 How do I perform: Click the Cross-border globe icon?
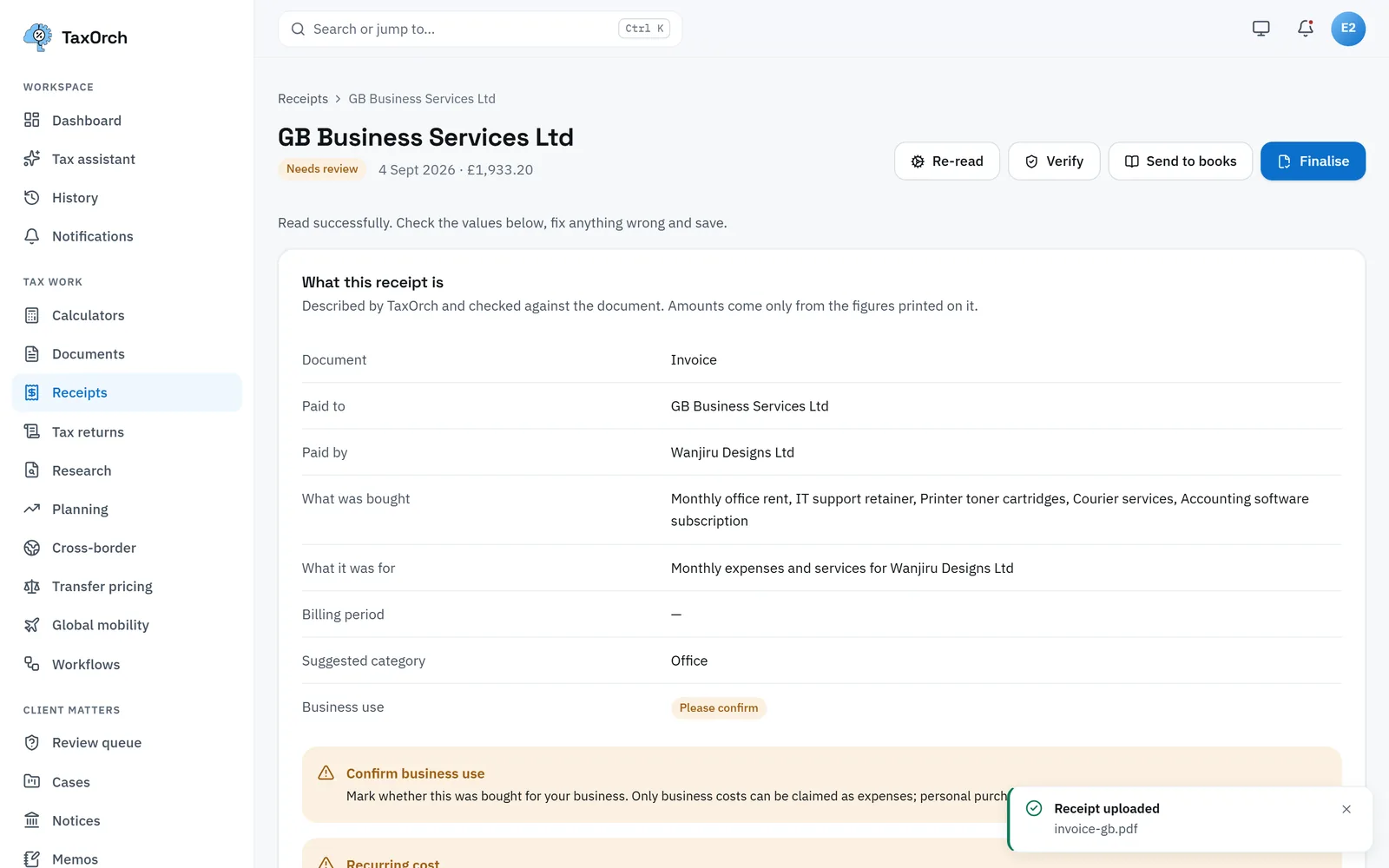pos(32,548)
